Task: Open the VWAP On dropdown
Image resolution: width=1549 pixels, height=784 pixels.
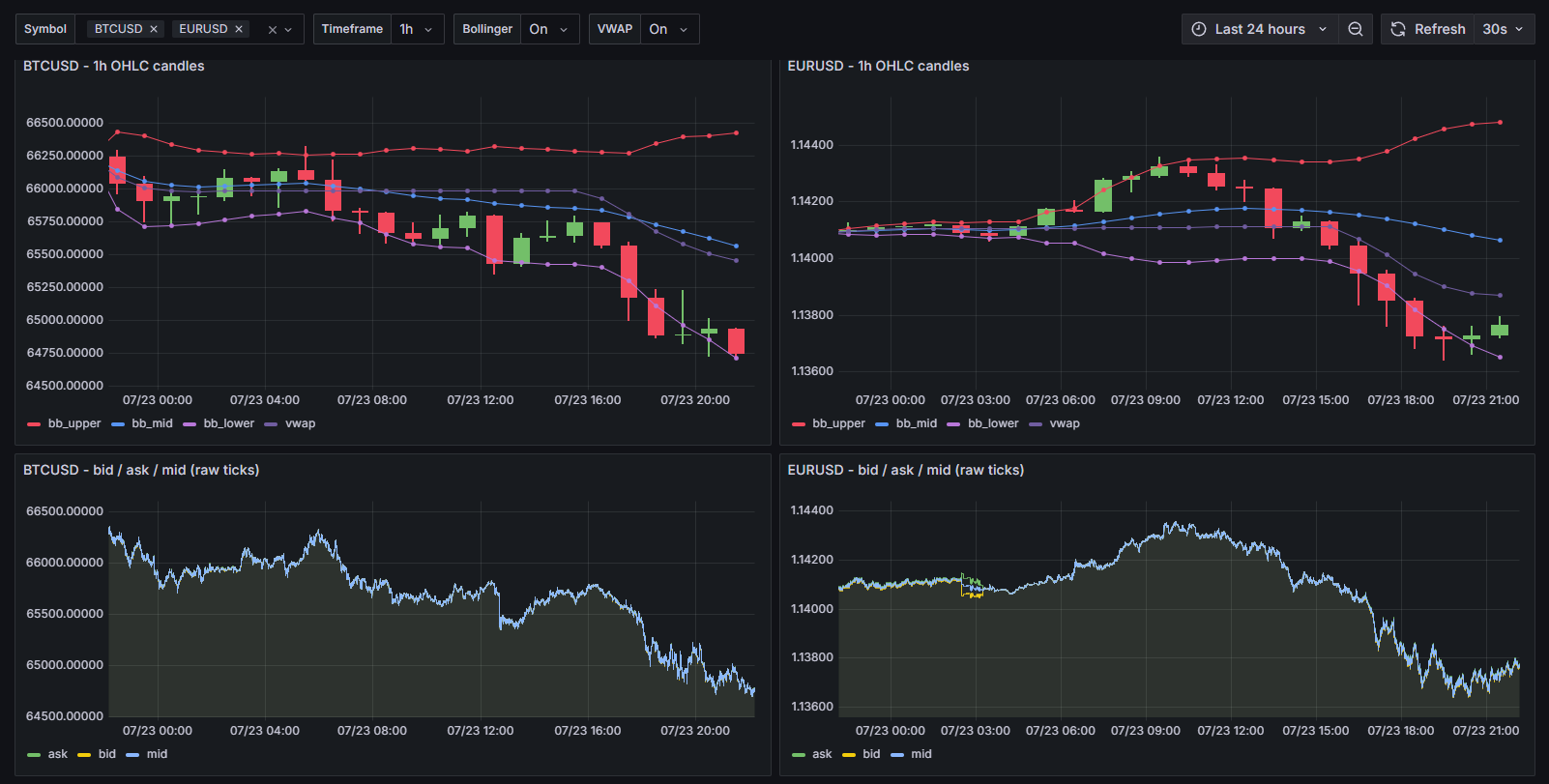Action: point(670,29)
